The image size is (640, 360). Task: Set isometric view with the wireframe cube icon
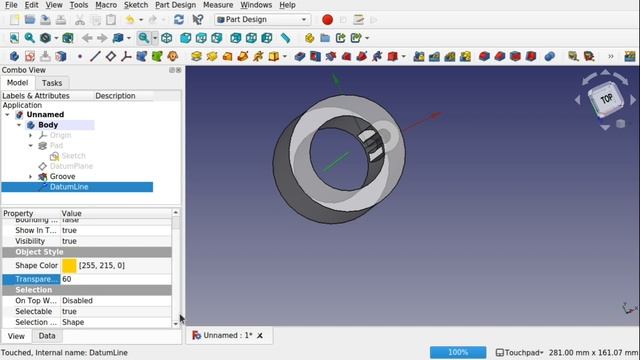pos(167,38)
